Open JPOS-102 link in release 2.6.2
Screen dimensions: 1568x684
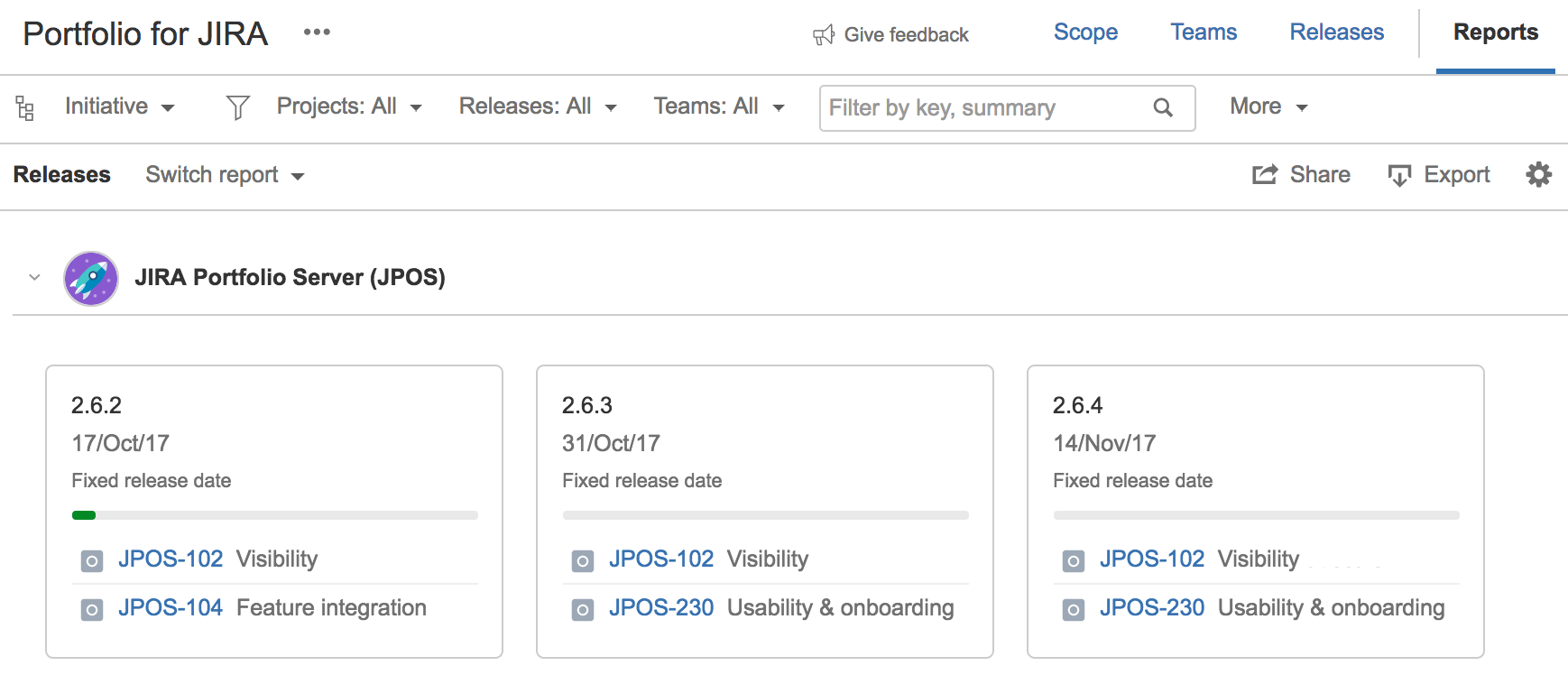[x=171, y=559]
